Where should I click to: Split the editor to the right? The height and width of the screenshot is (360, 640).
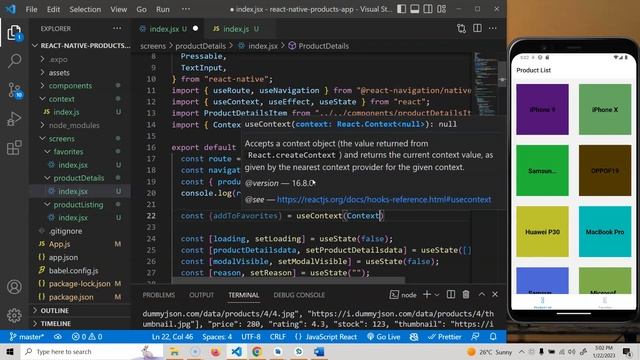coord(477,29)
